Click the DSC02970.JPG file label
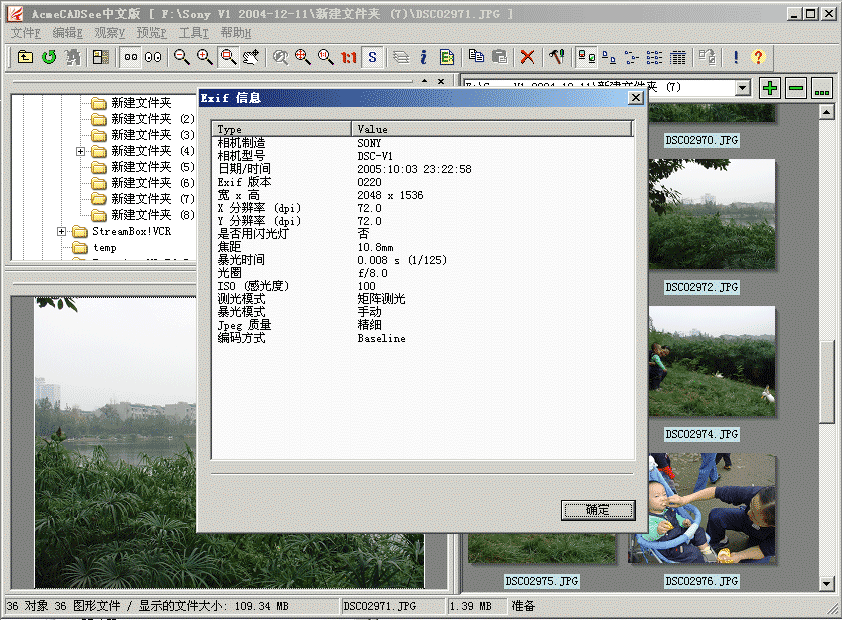 tap(702, 141)
